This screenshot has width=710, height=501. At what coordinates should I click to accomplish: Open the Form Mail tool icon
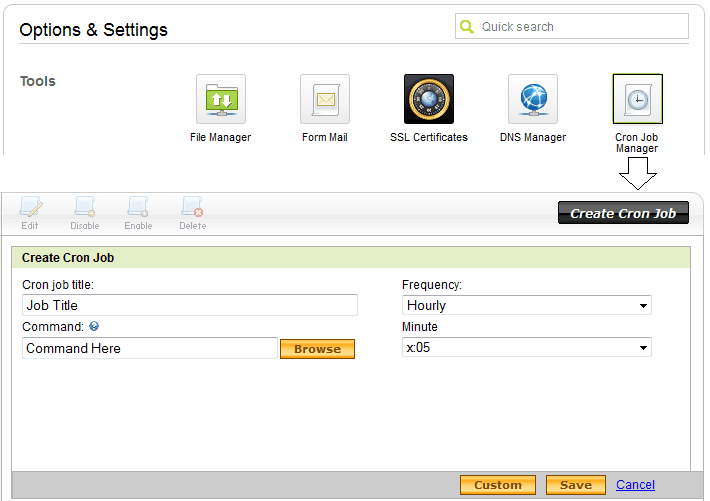click(325, 99)
